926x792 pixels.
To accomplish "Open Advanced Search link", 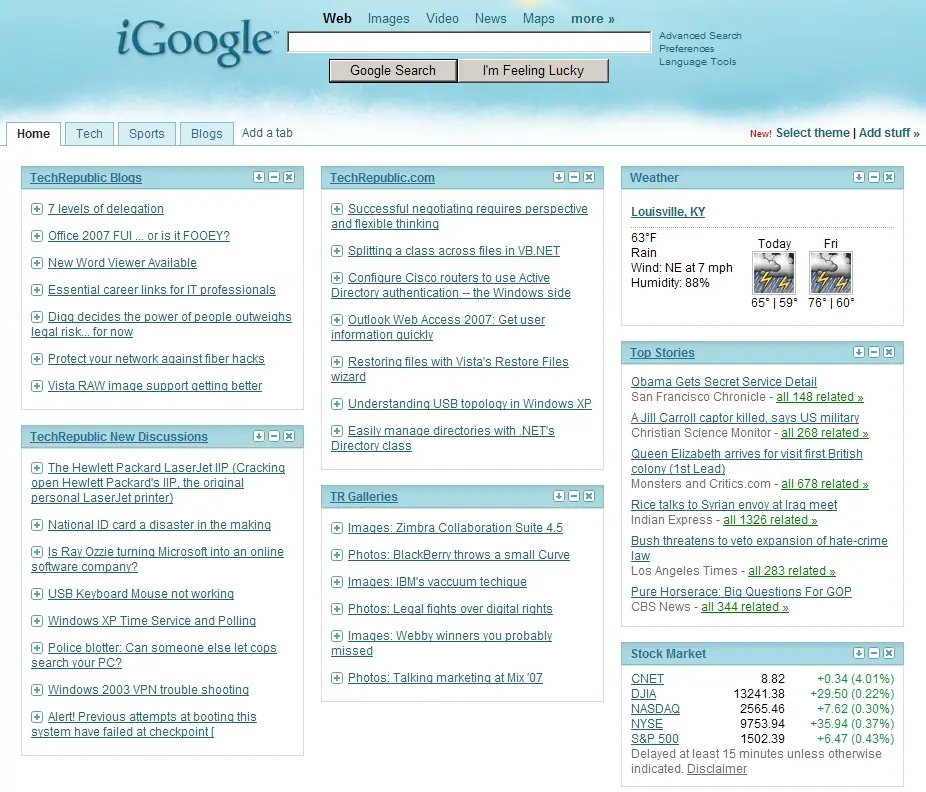I will point(700,35).
